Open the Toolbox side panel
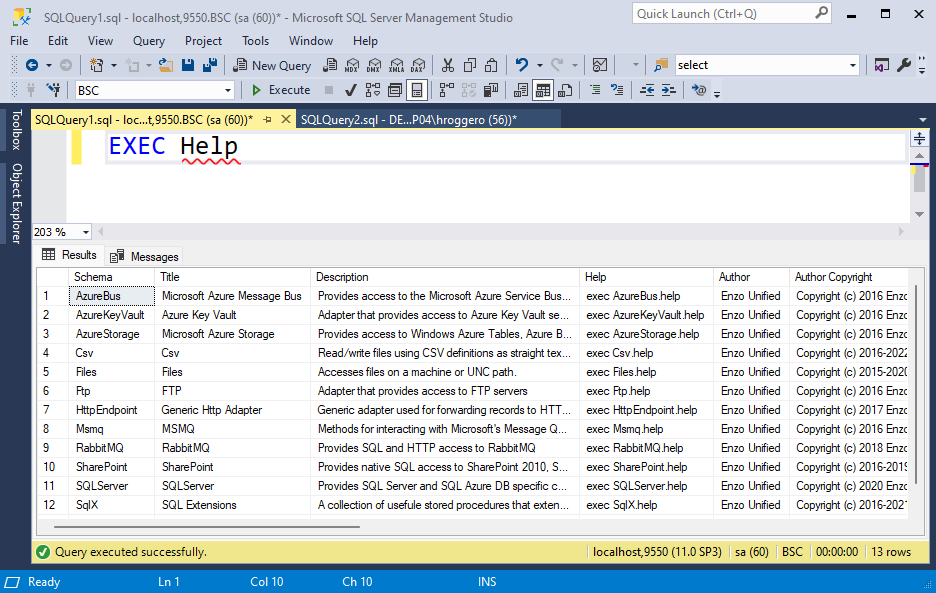Image resolution: width=936 pixels, height=593 pixels. (16, 130)
